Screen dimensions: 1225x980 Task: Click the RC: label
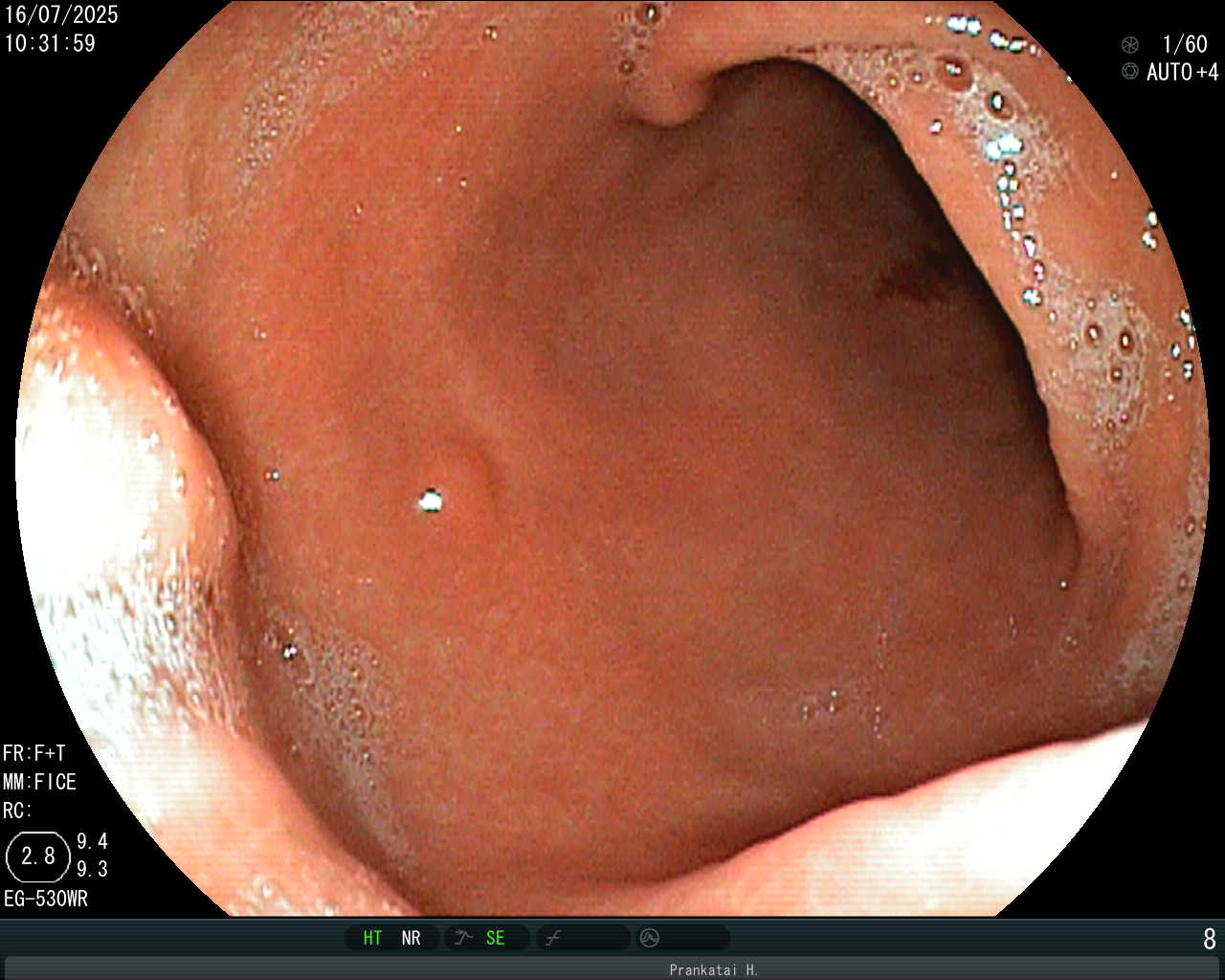(17, 811)
